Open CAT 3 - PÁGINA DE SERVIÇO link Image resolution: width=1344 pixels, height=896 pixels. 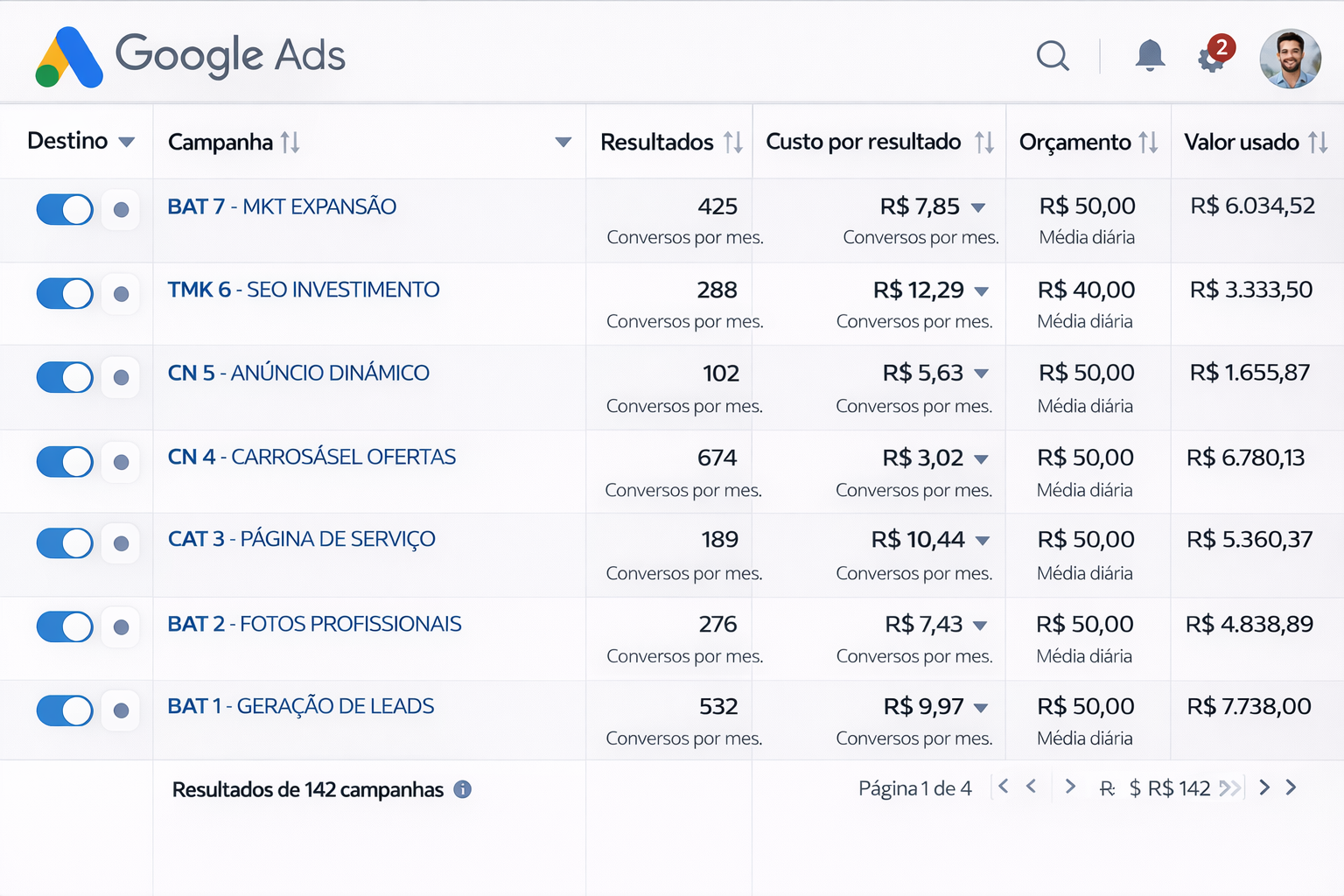point(301,539)
